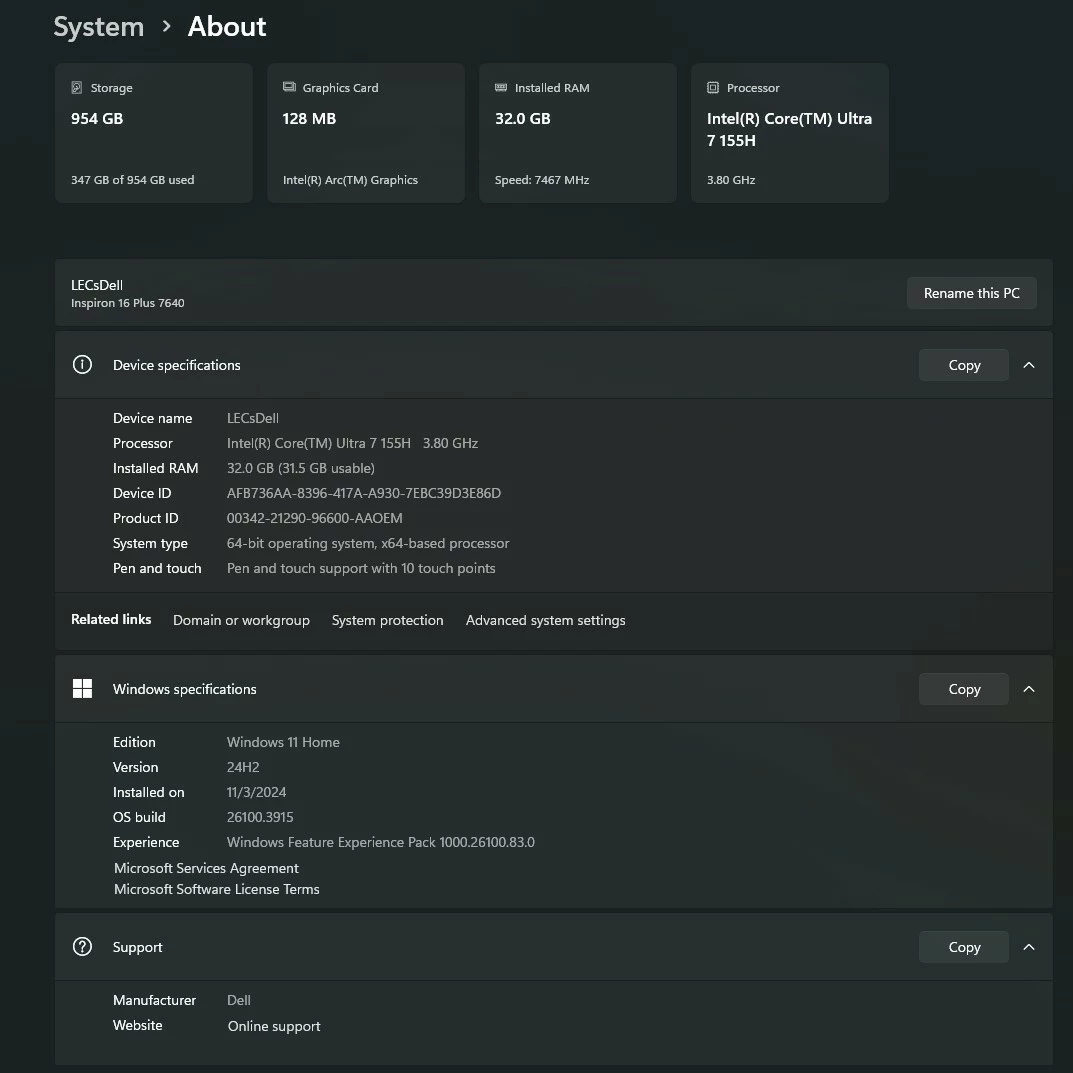Click the Support heading text

click(x=138, y=947)
